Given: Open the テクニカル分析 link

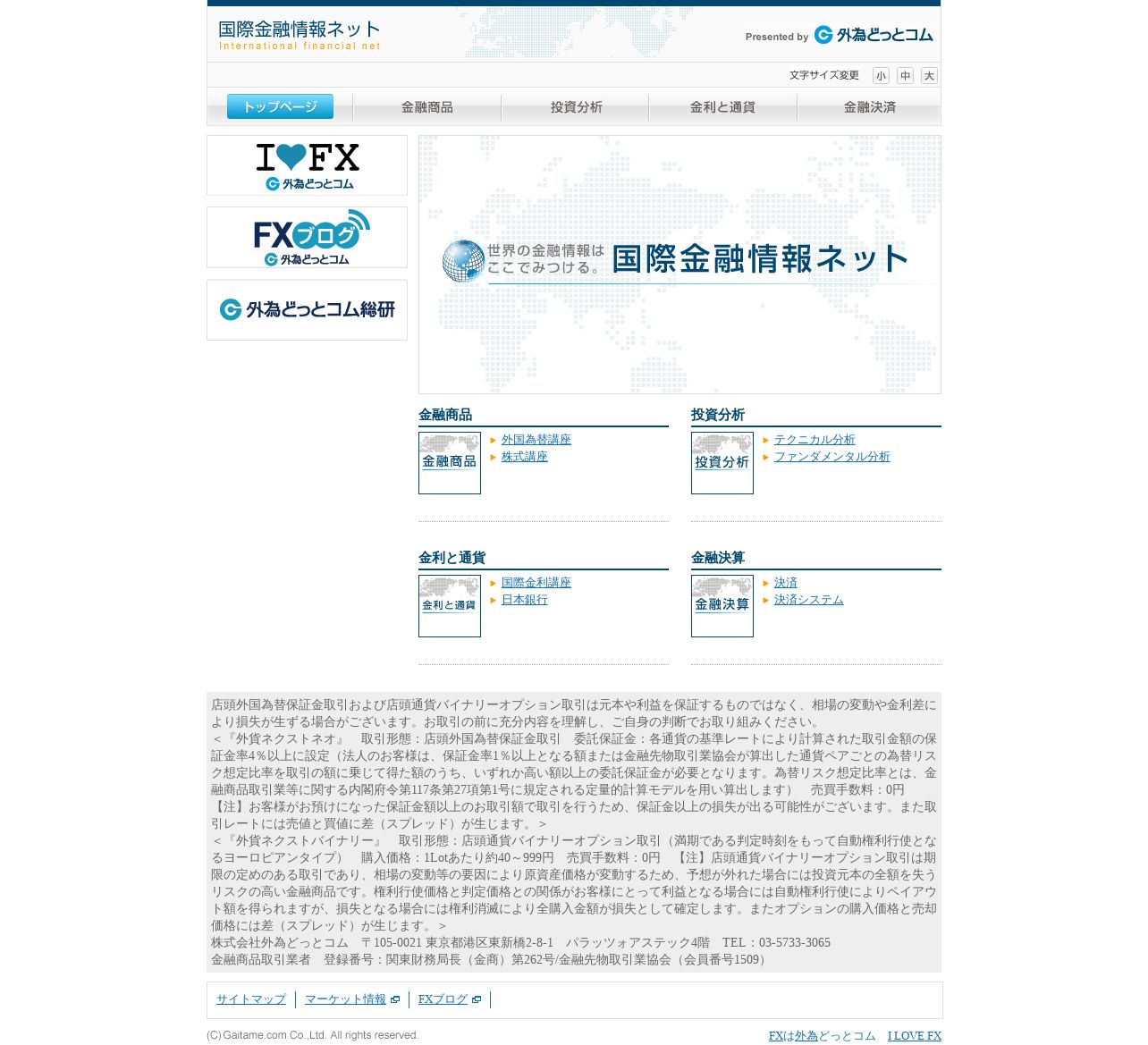Looking at the screenshot, I should [x=815, y=440].
